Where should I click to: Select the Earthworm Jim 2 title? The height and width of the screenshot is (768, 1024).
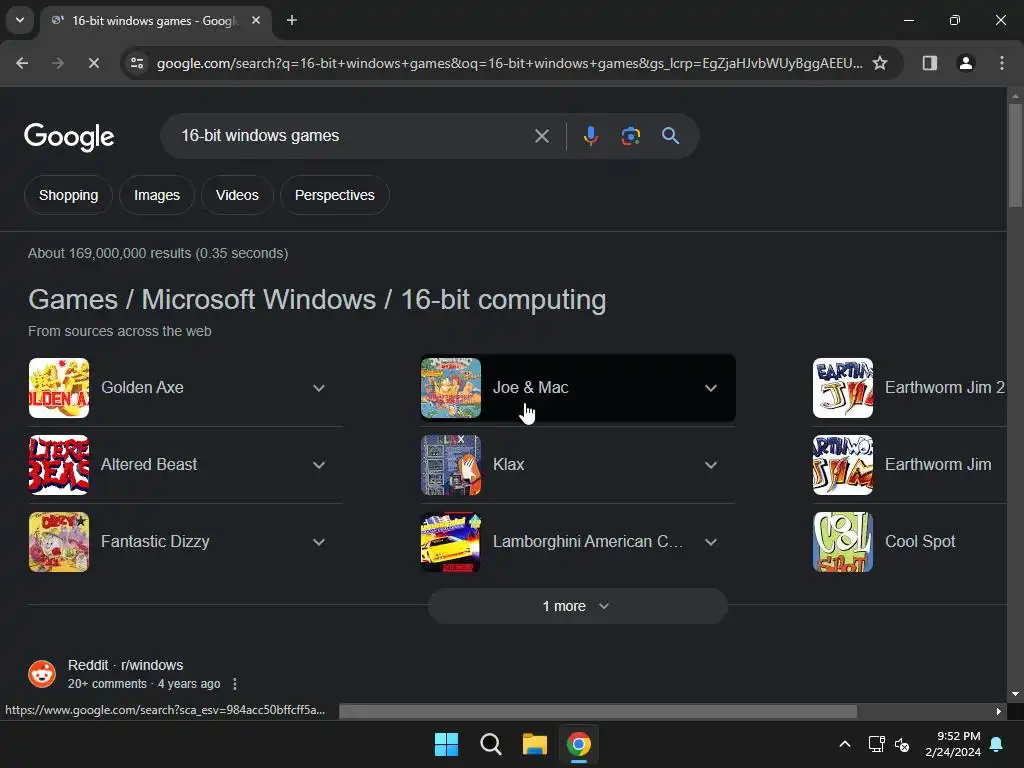tap(944, 387)
